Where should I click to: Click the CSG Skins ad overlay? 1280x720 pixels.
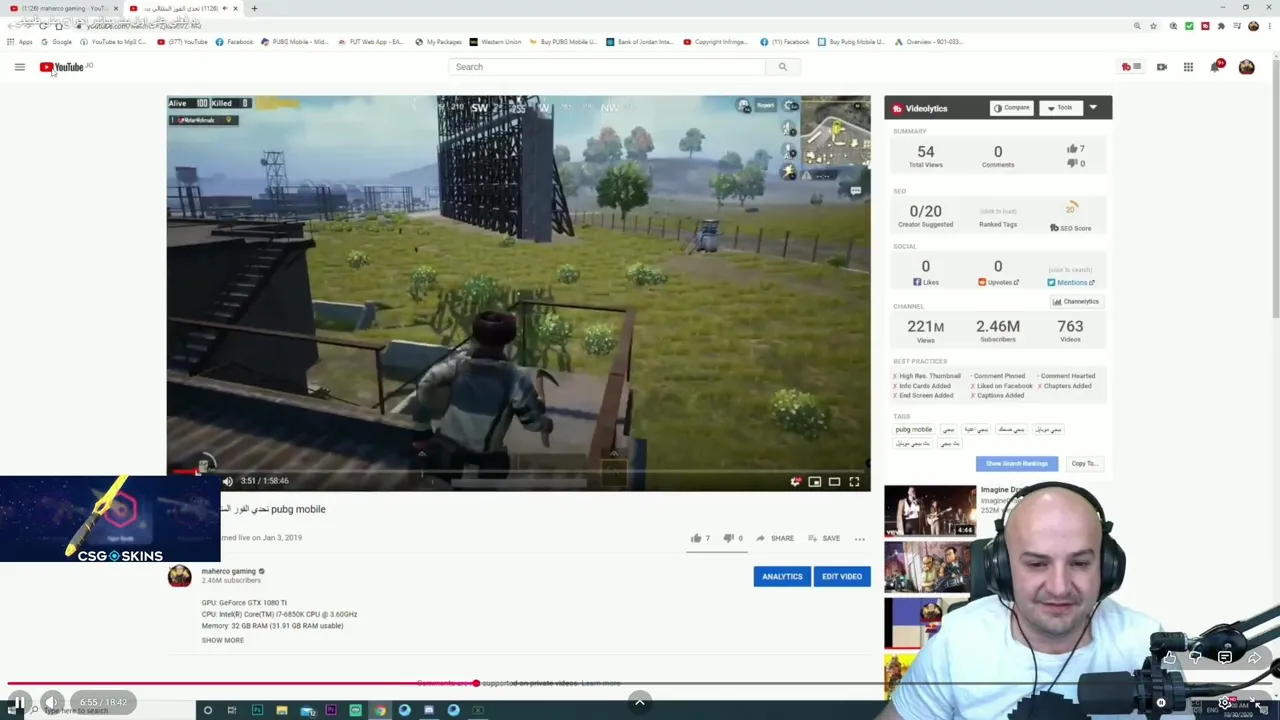pos(110,519)
